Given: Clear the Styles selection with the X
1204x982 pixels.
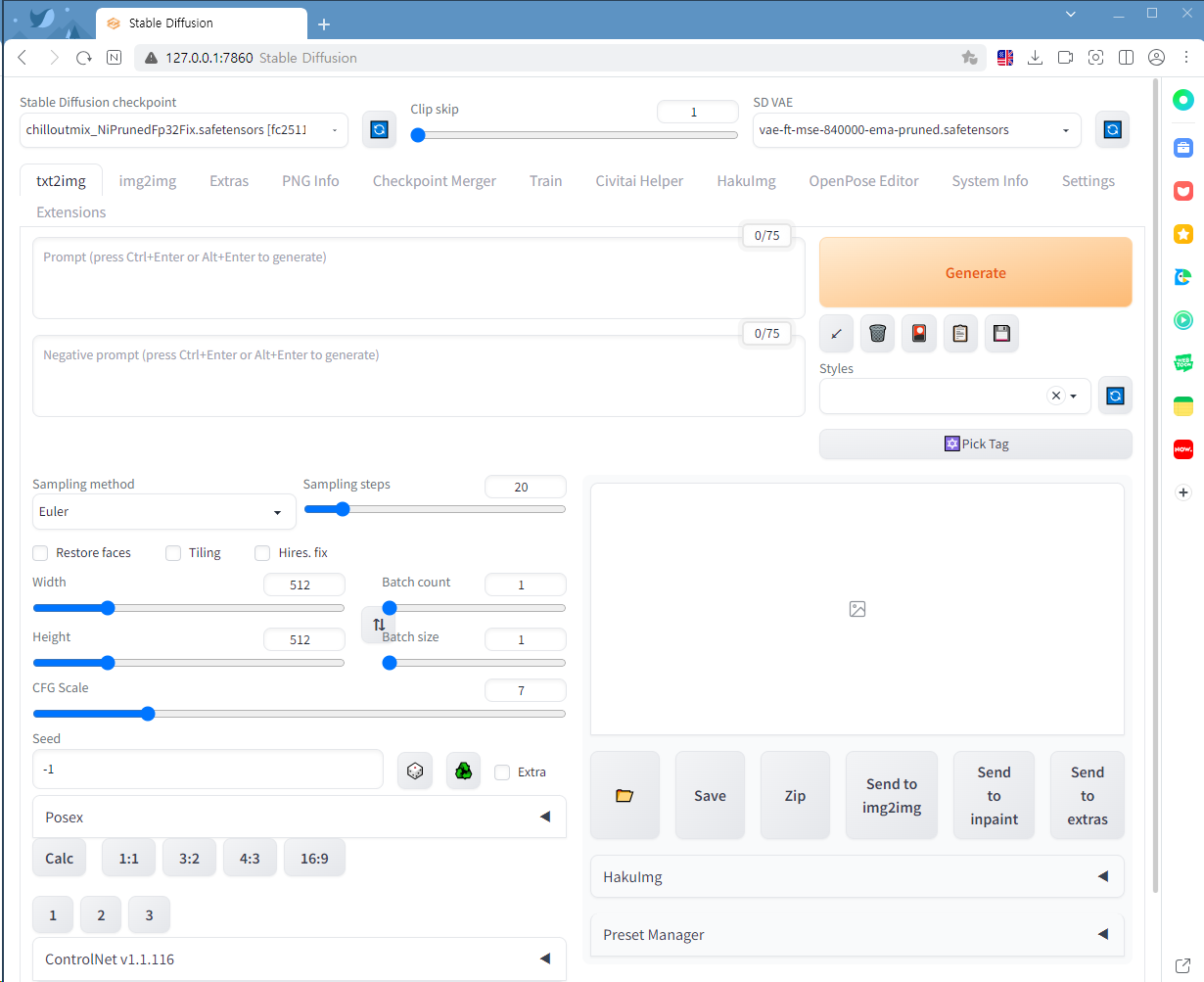Looking at the screenshot, I should pos(1055,396).
